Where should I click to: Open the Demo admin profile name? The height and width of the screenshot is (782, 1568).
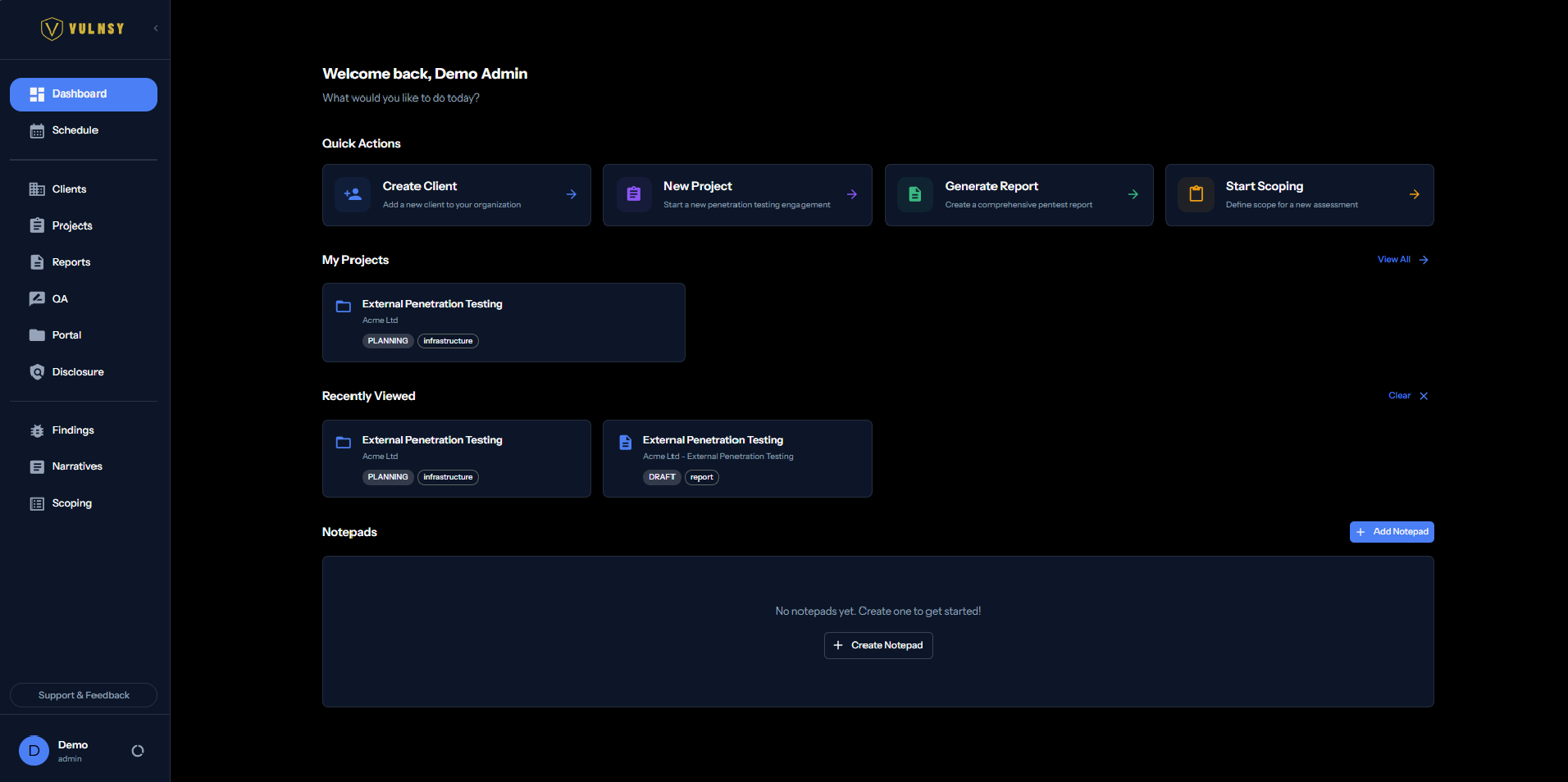pos(73,745)
